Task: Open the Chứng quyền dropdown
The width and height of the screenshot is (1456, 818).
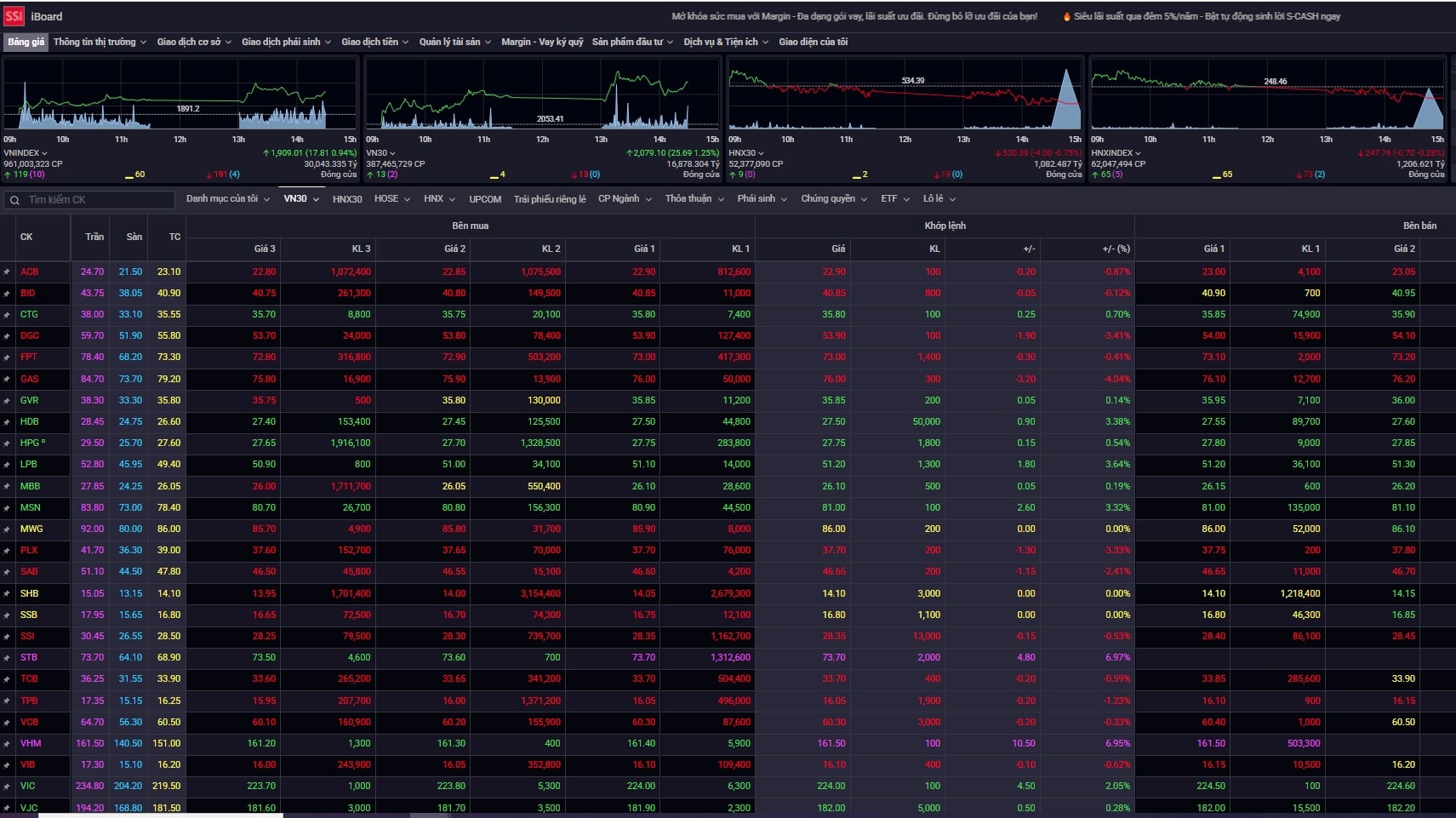Action: (x=834, y=199)
